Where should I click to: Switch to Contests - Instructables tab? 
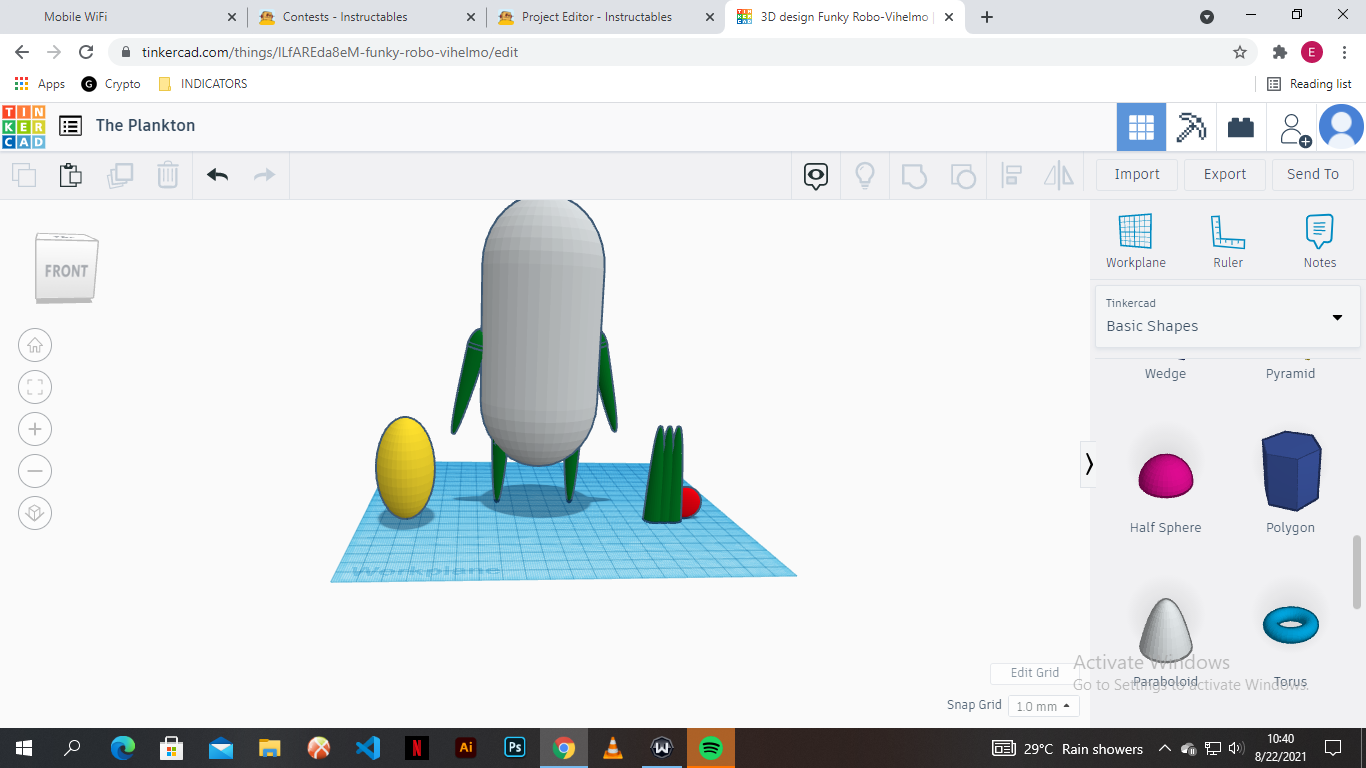[367, 17]
